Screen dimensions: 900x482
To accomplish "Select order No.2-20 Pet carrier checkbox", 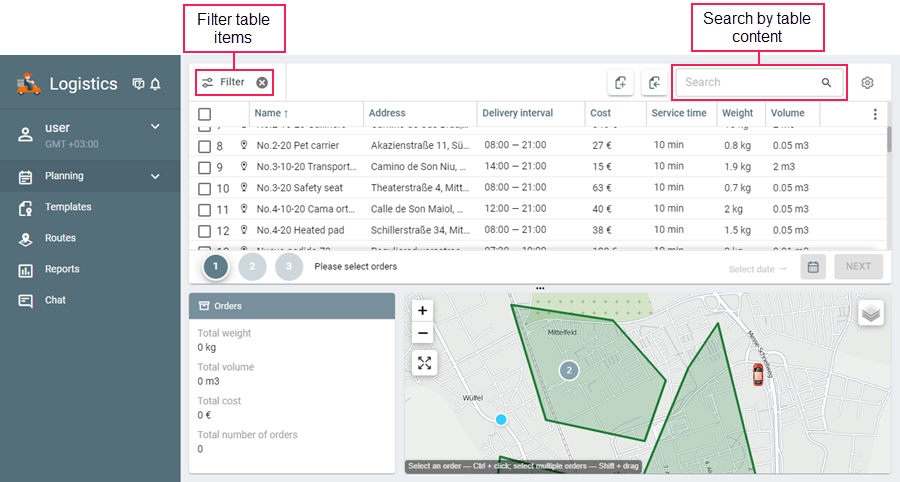I will click(x=204, y=146).
